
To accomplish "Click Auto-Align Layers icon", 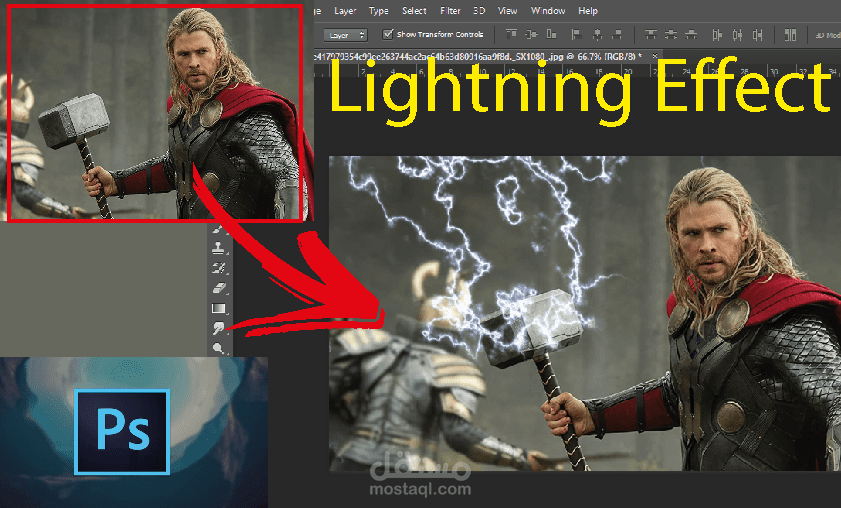I will (x=791, y=35).
